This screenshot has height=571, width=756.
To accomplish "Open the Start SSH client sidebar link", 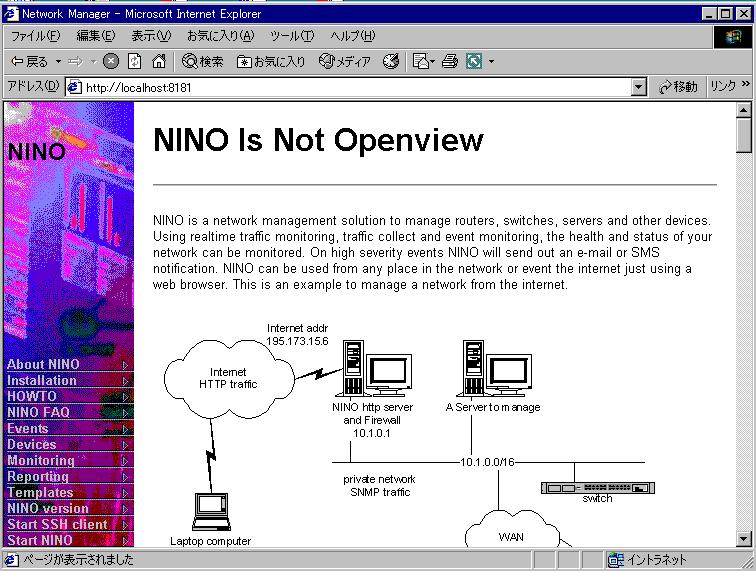I will point(57,525).
